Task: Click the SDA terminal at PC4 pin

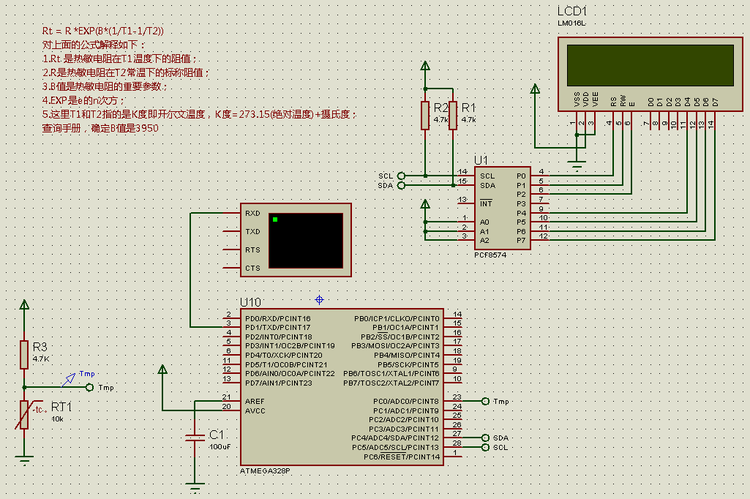Action: 486,438
